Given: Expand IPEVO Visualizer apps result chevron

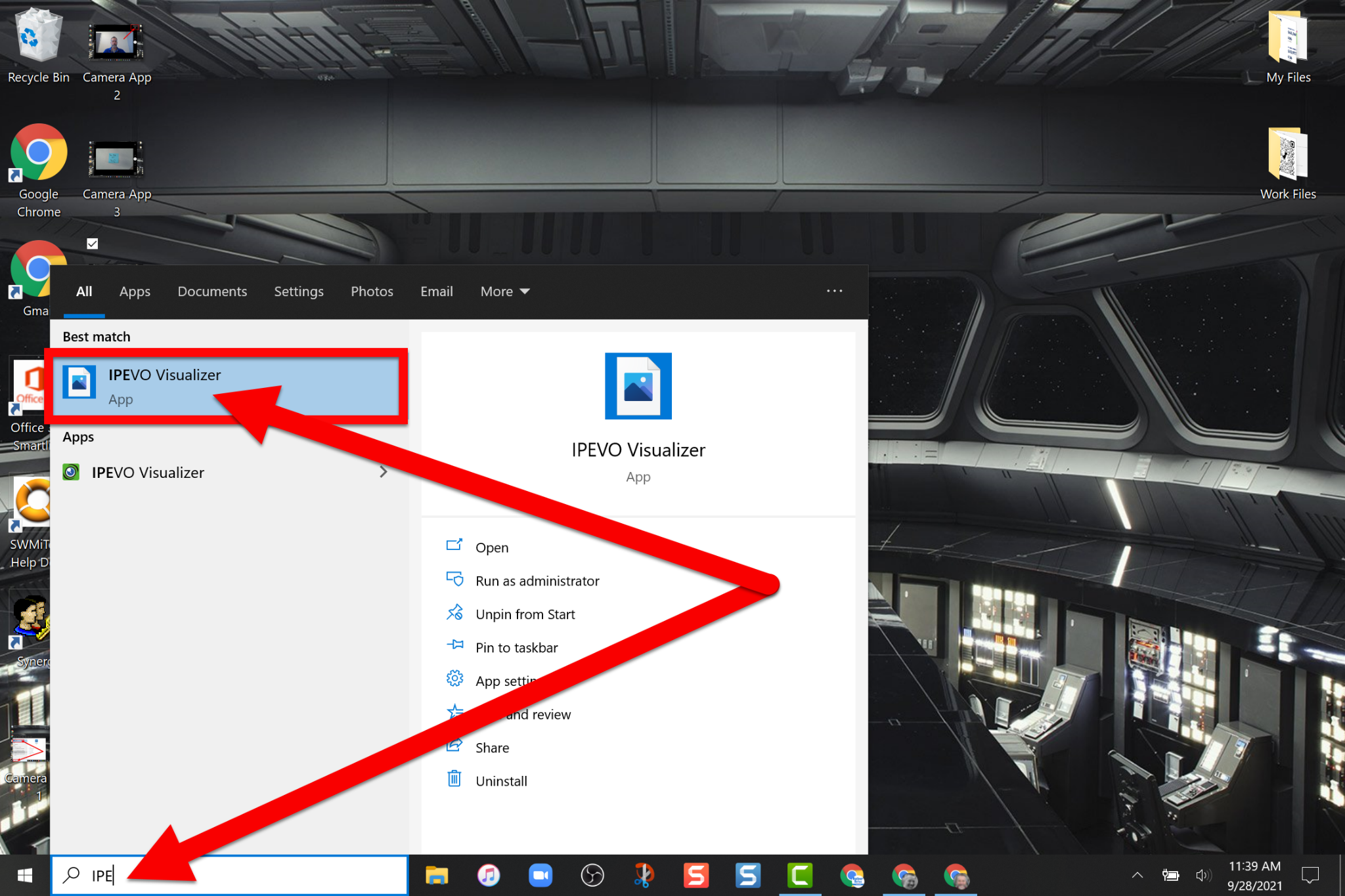Looking at the screenshot, I should point(384,472).
